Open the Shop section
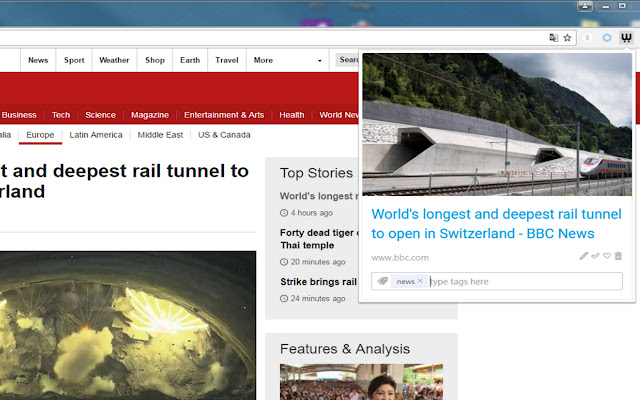This screenshot has width=640, height=400. click(155, 60)
